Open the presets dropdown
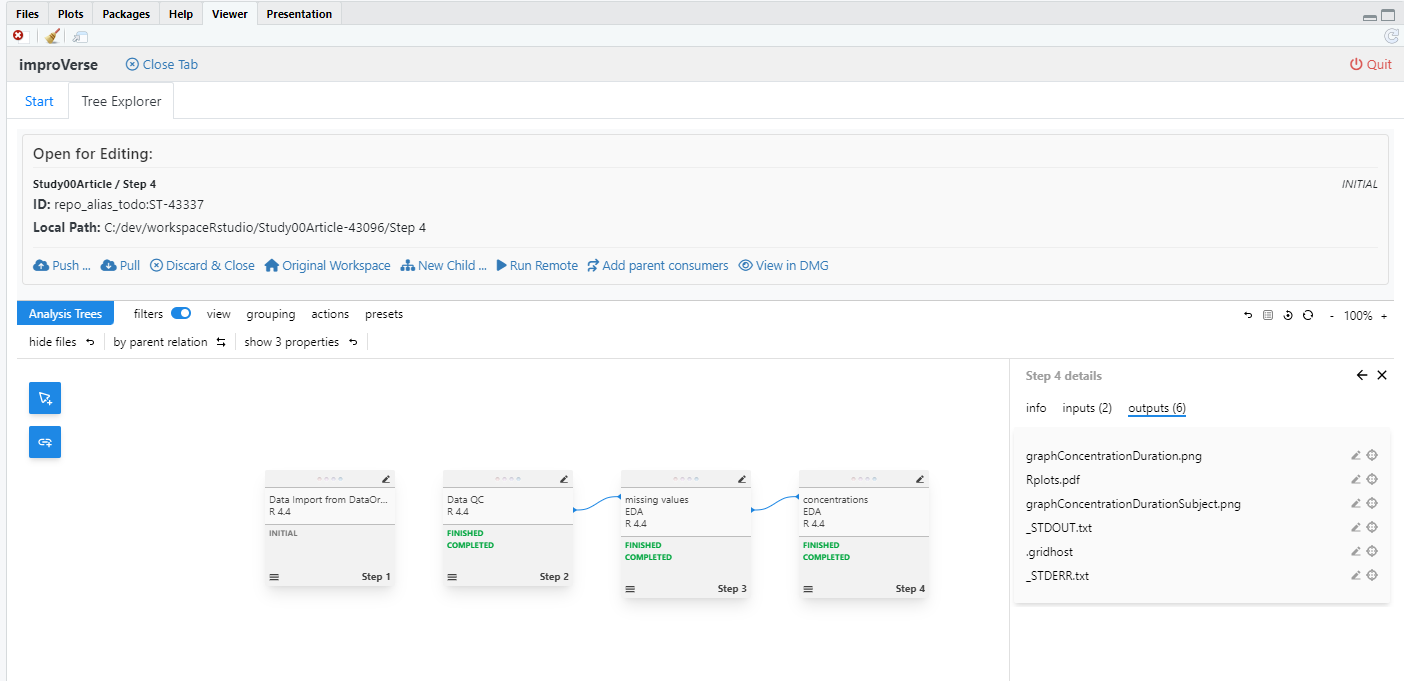Image resolution: width=1404 pixels, height=681 pixels. point(384,314)
